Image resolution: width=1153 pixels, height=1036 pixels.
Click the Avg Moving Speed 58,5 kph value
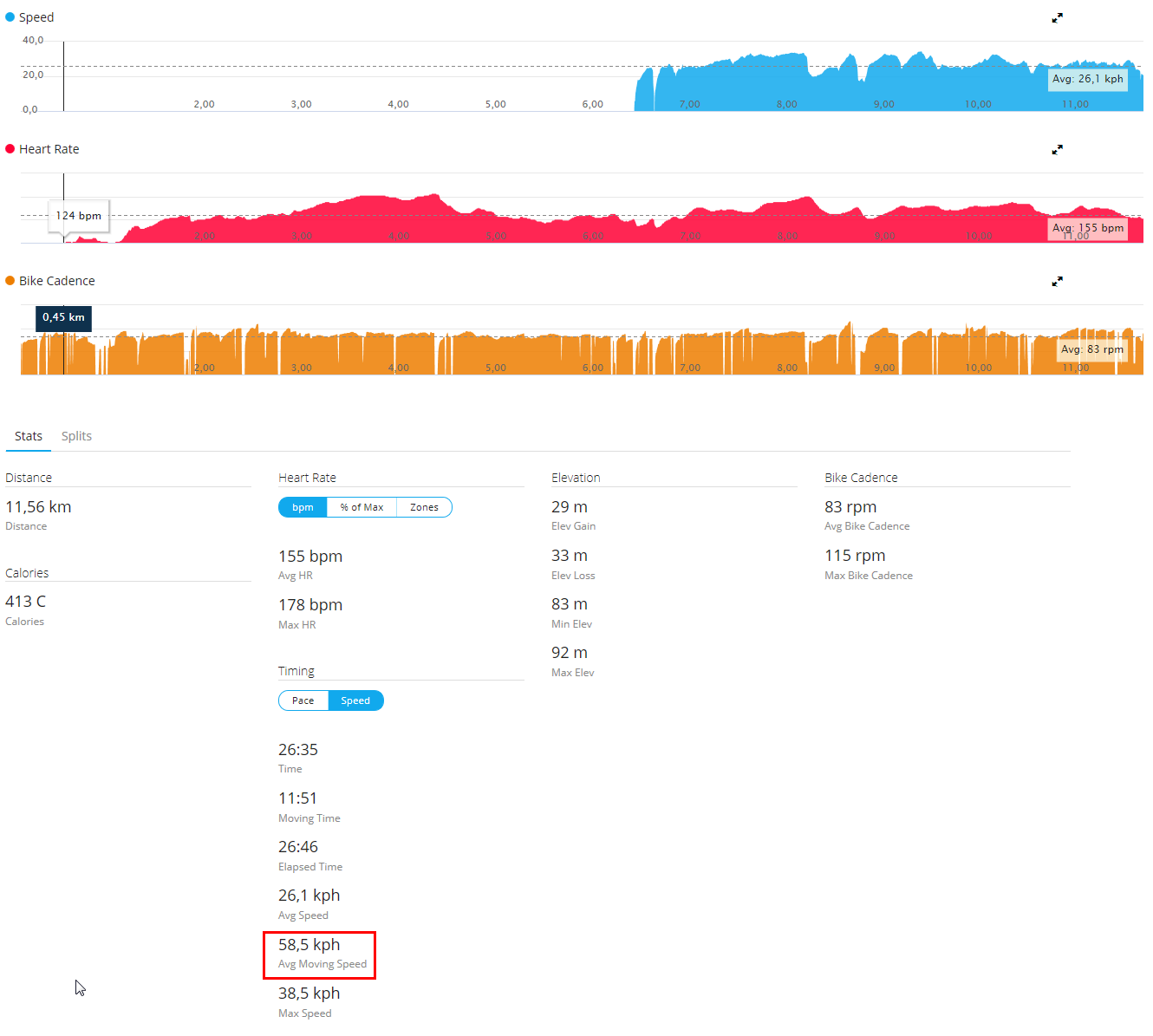309,945
